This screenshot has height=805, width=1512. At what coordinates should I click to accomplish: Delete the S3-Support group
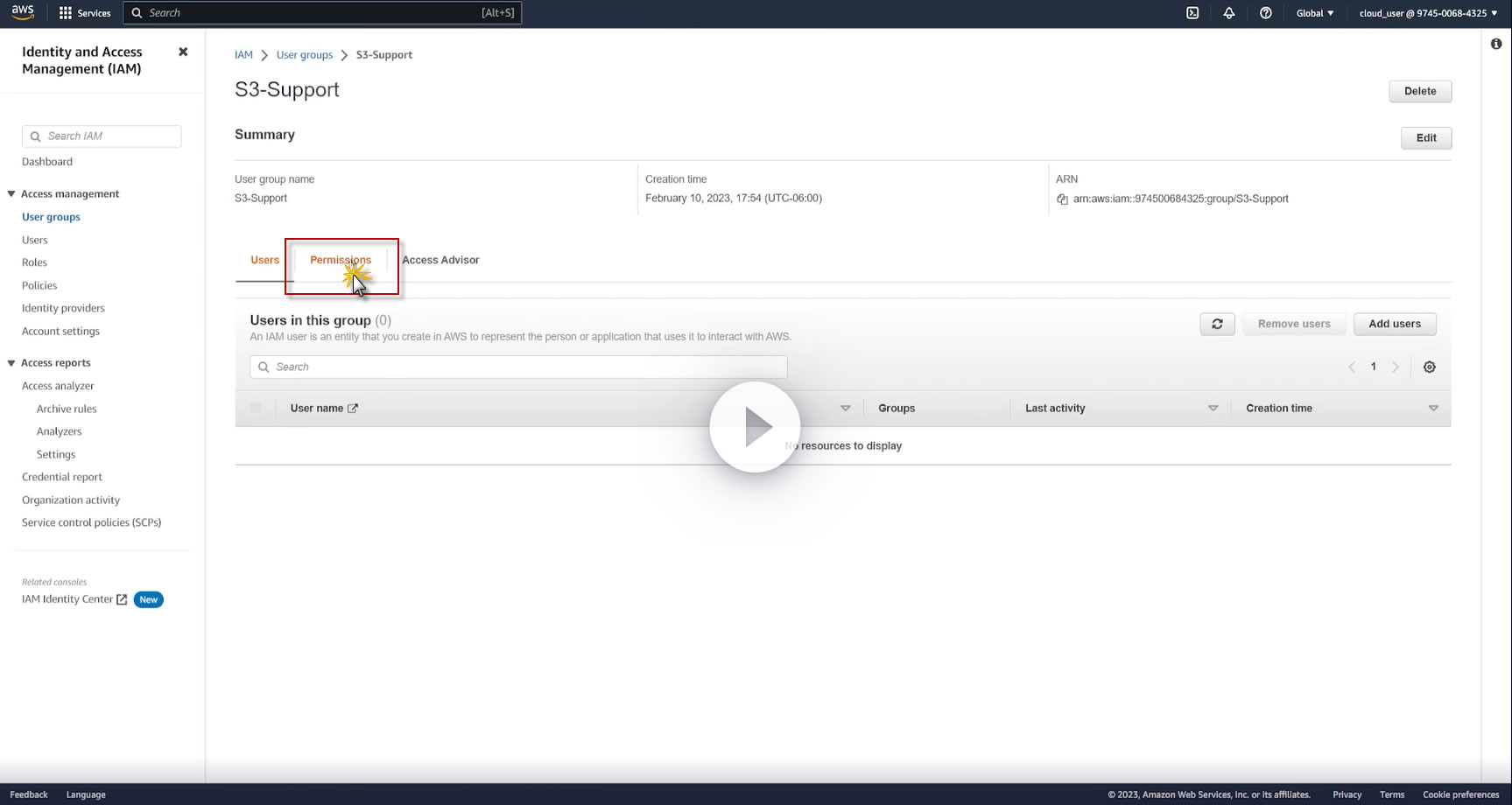pos(1420,91)
